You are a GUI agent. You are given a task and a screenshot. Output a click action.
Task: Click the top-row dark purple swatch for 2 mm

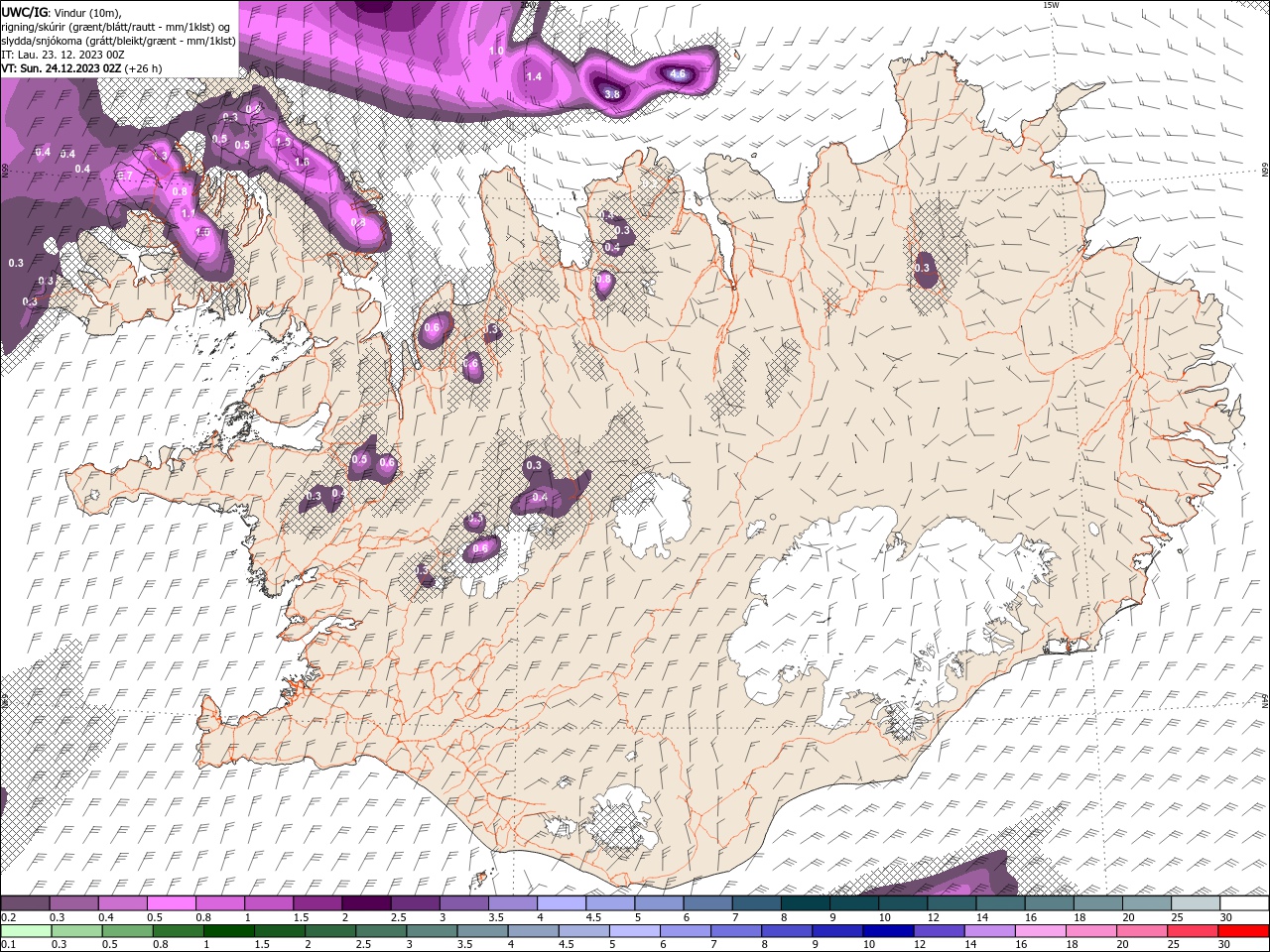[x=365, y=903]
